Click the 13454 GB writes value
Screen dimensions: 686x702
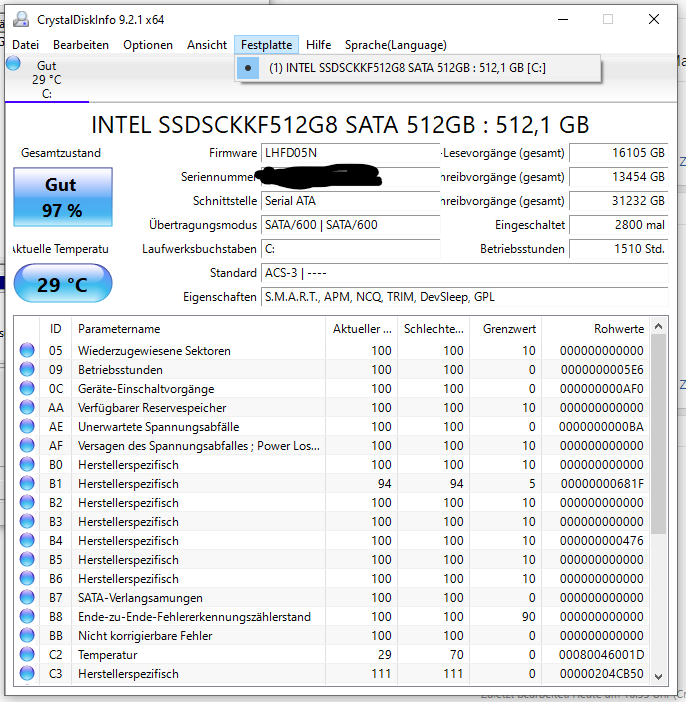(x=618, y=177)
